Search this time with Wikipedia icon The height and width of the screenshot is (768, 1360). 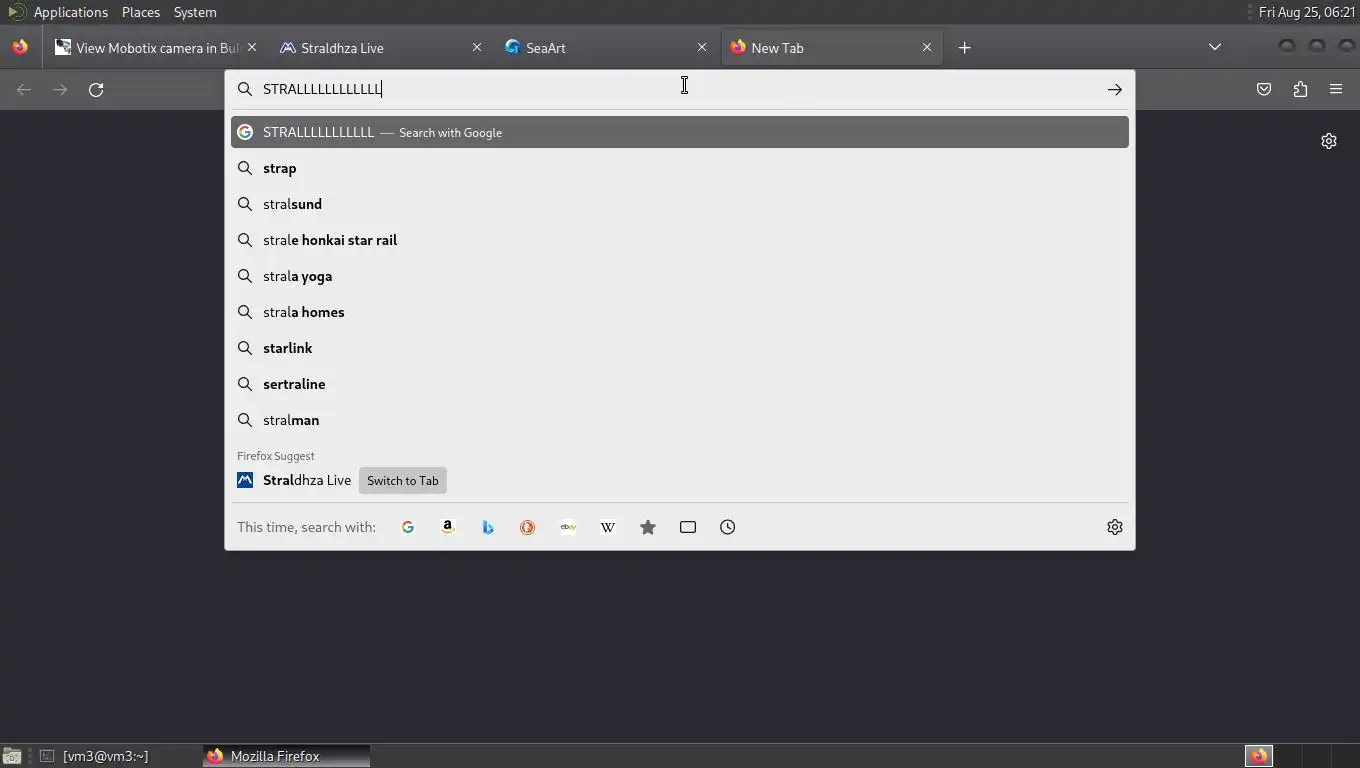[608, 527]
